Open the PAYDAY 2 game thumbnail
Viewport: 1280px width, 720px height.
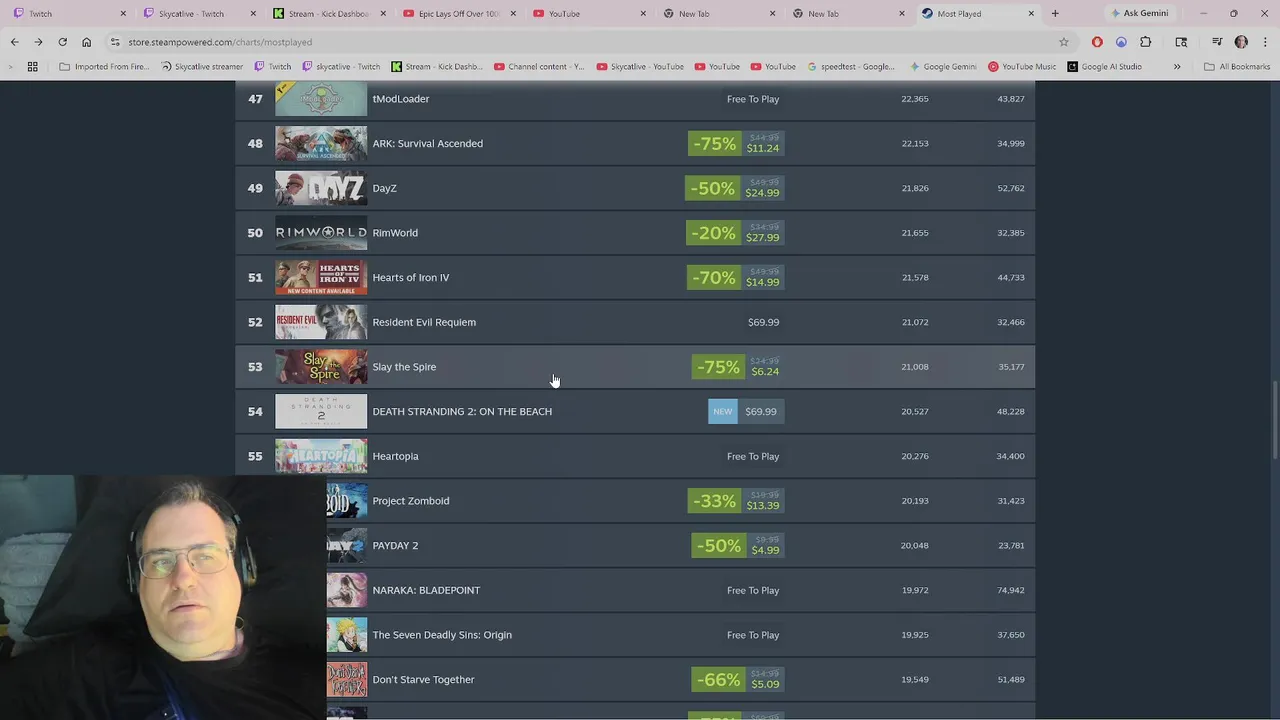click(347, 545)
